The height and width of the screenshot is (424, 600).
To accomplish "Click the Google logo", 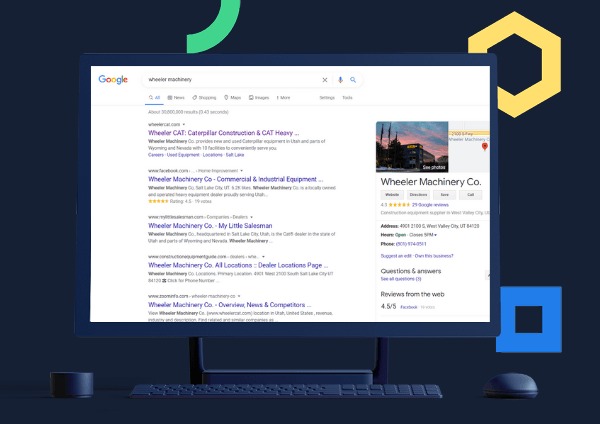I will (112, 79).
